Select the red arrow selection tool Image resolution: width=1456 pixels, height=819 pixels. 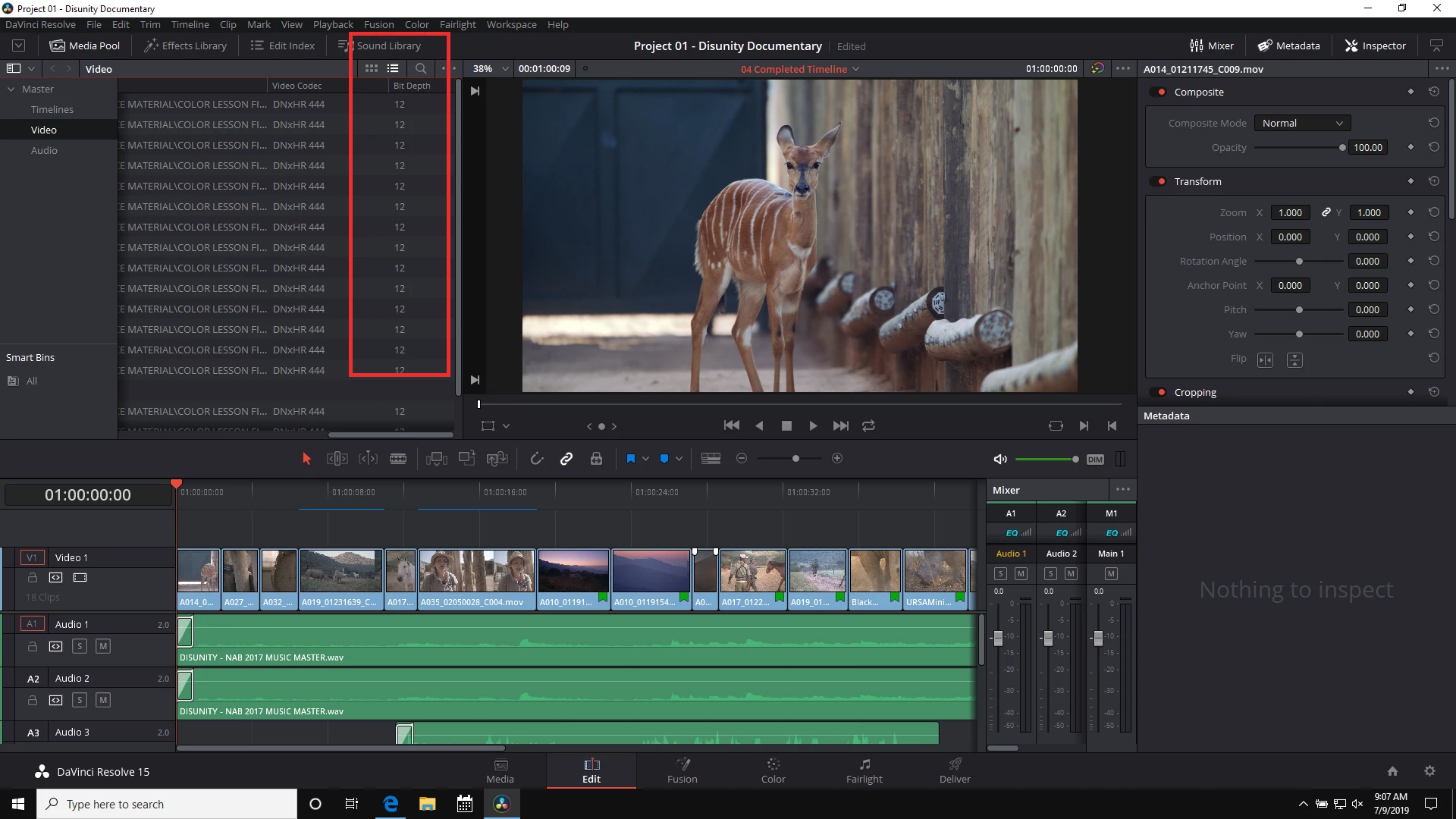point(306,459)
